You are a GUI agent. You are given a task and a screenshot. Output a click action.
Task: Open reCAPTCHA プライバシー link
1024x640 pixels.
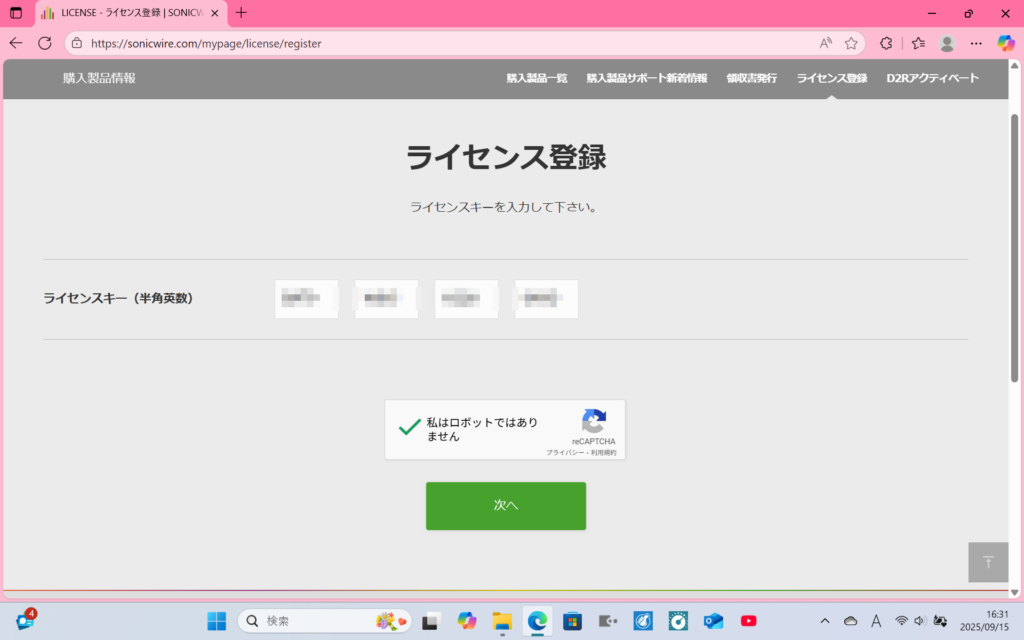click(564, 453)
